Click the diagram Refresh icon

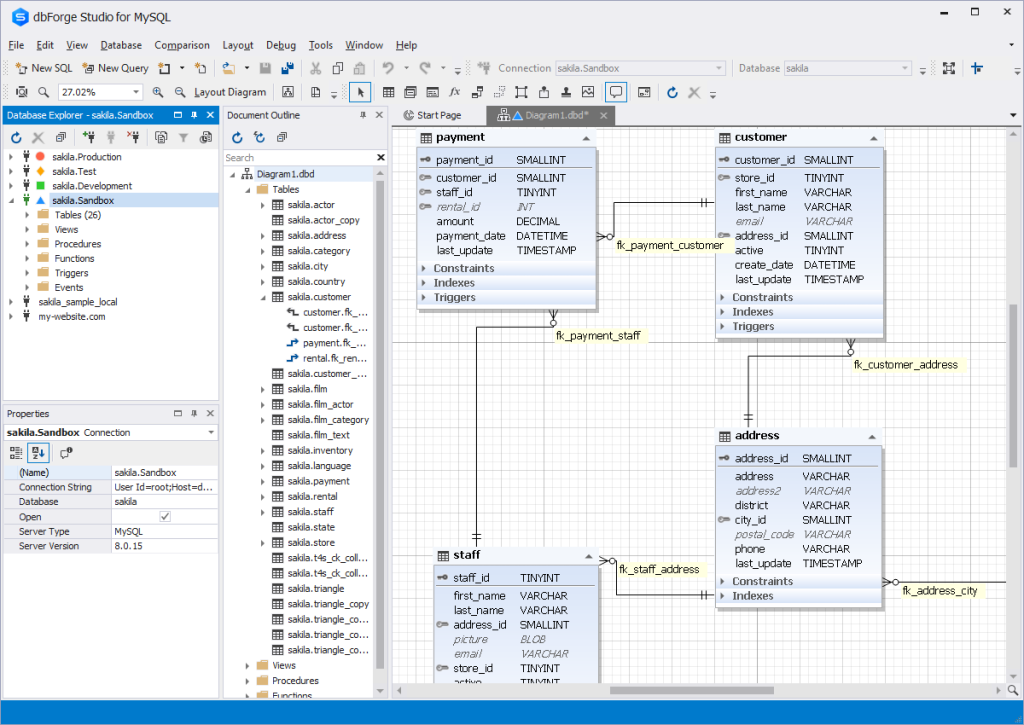[x=672, y=92]
